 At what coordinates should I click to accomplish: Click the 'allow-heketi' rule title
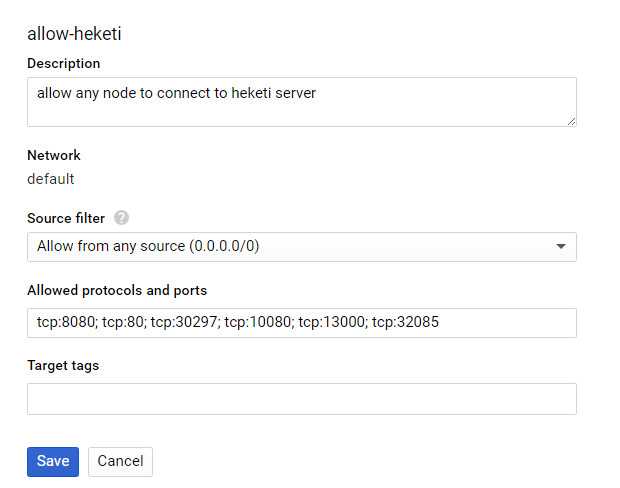80,33
